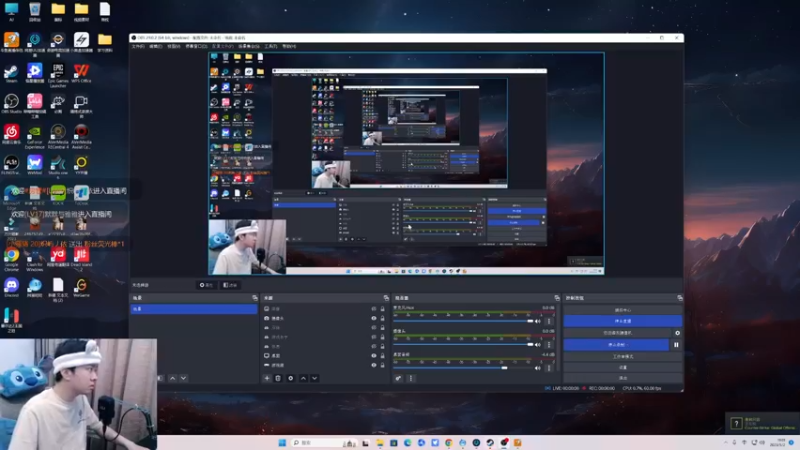Adjust the 麦克风/Aux volume slider
Screen dimensions: 800x450
(x=463, y=321)
